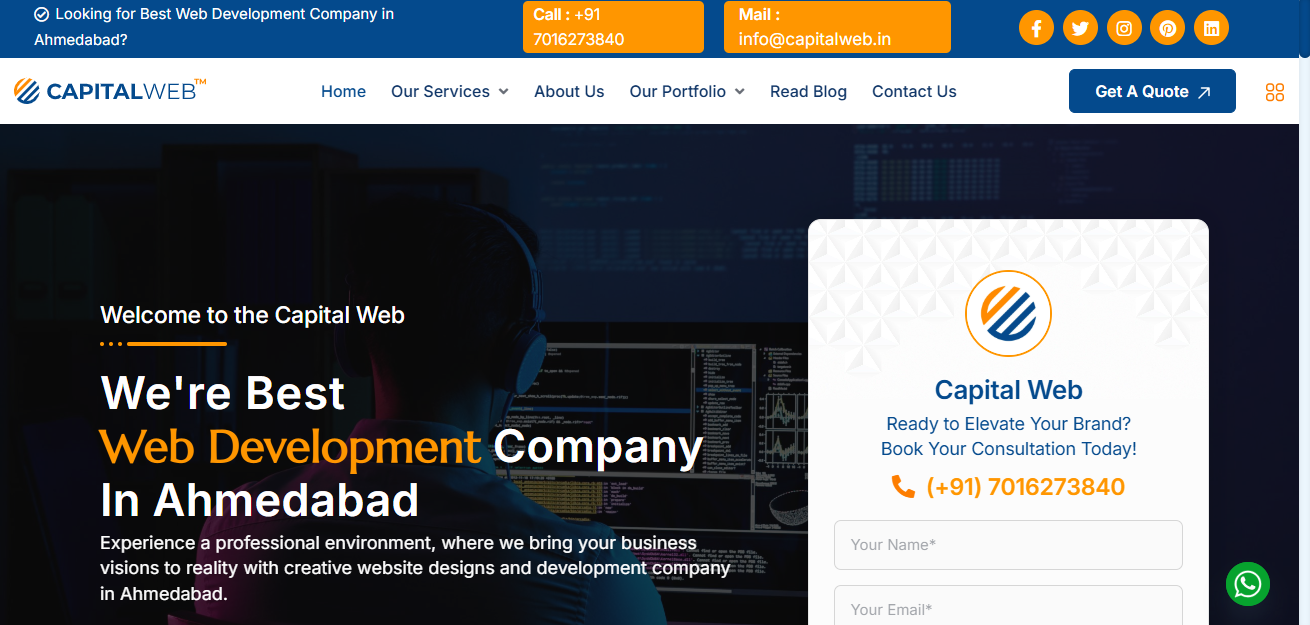This screenshot has width=1310, height=625.
Task: Tap the orange (+91) 7016273840 phone link
Action: [1008, 487]
